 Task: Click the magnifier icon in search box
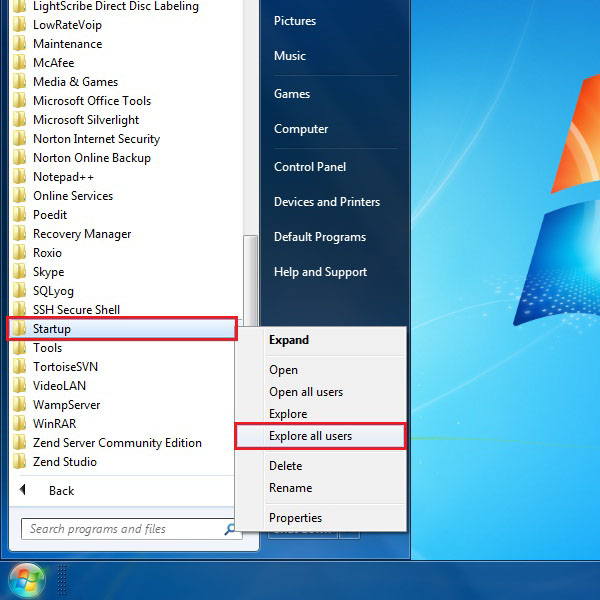pyautogui.click(x=229, y=529)
